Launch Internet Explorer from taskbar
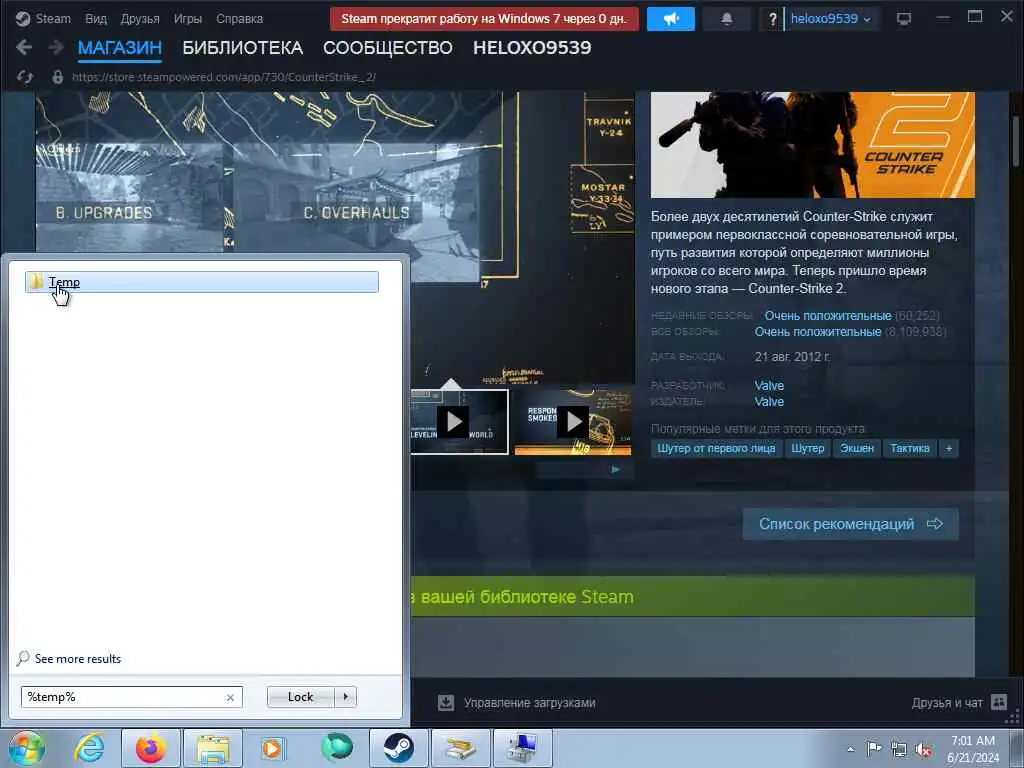This screenshot has width=1024, height=768. tap(89, 748)
